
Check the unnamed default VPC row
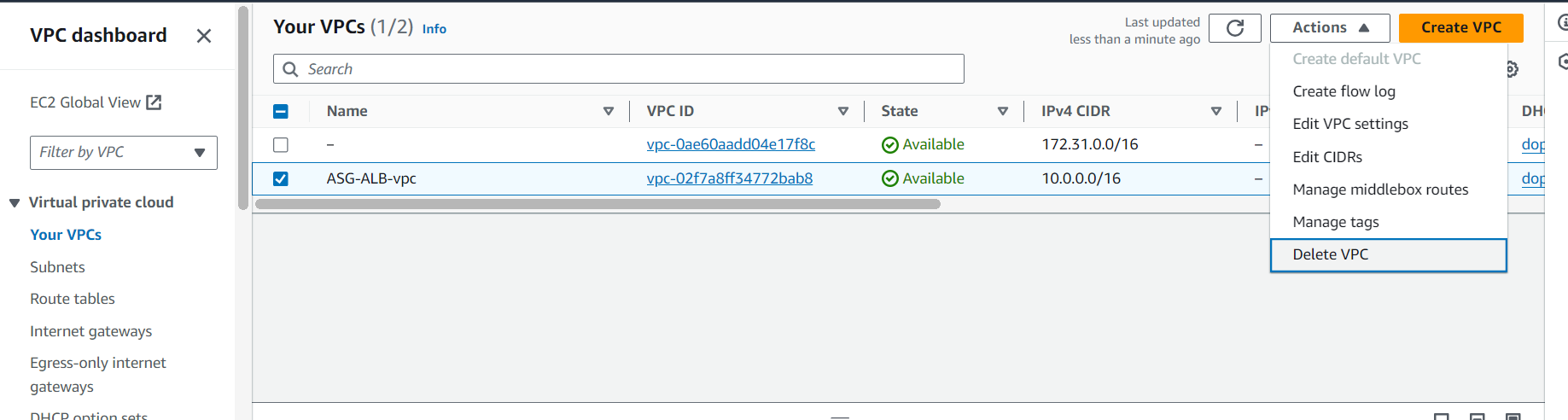click(x=281, y=145)
